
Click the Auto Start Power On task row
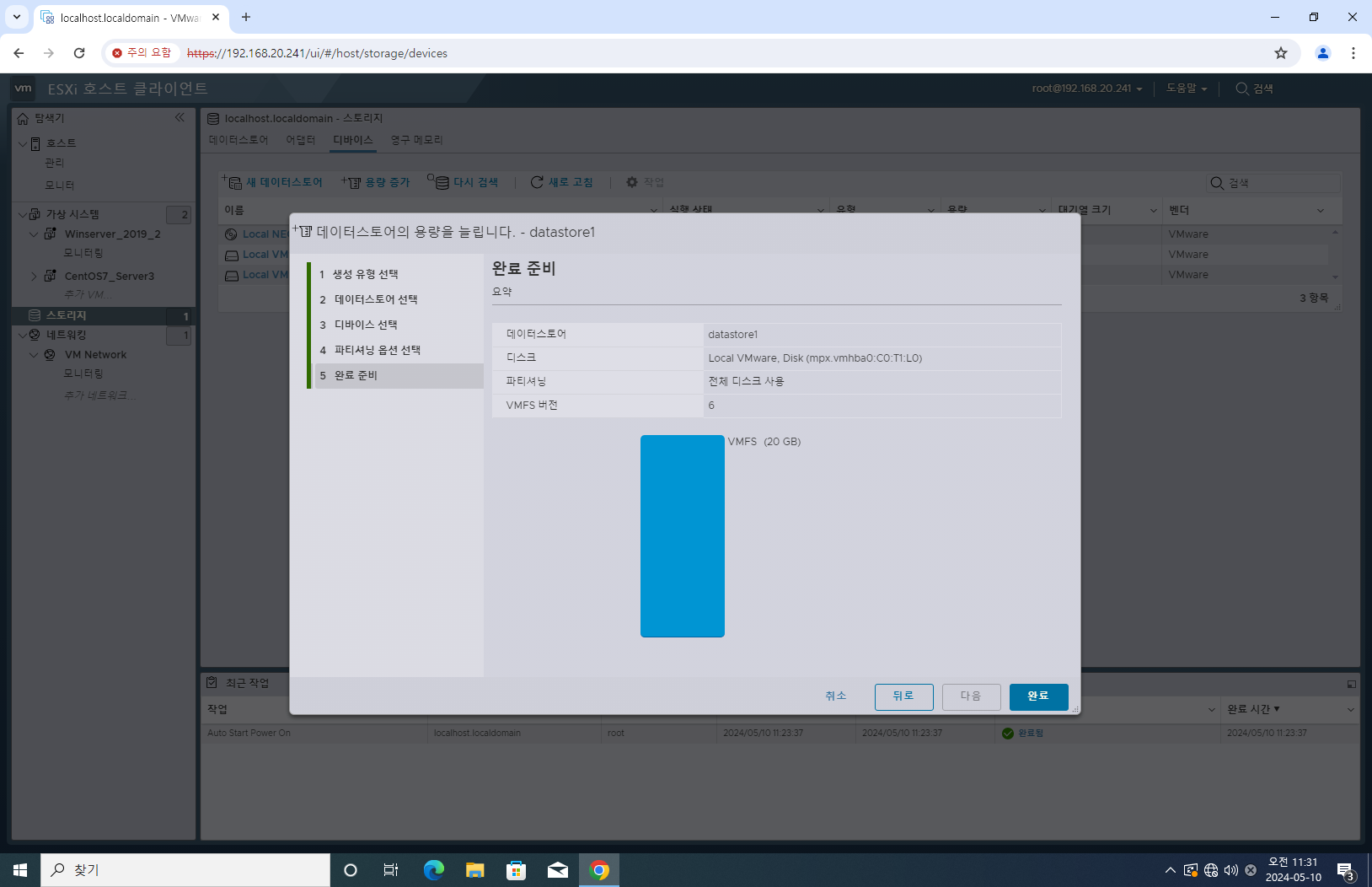(x=780, y=734)
